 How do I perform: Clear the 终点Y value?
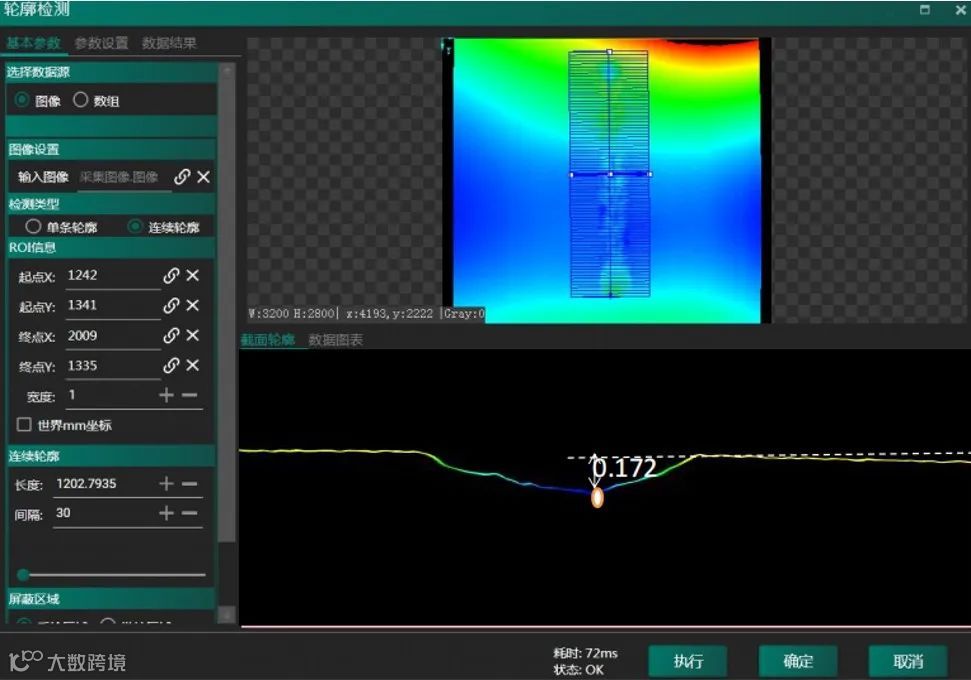[x=193, y=365]
